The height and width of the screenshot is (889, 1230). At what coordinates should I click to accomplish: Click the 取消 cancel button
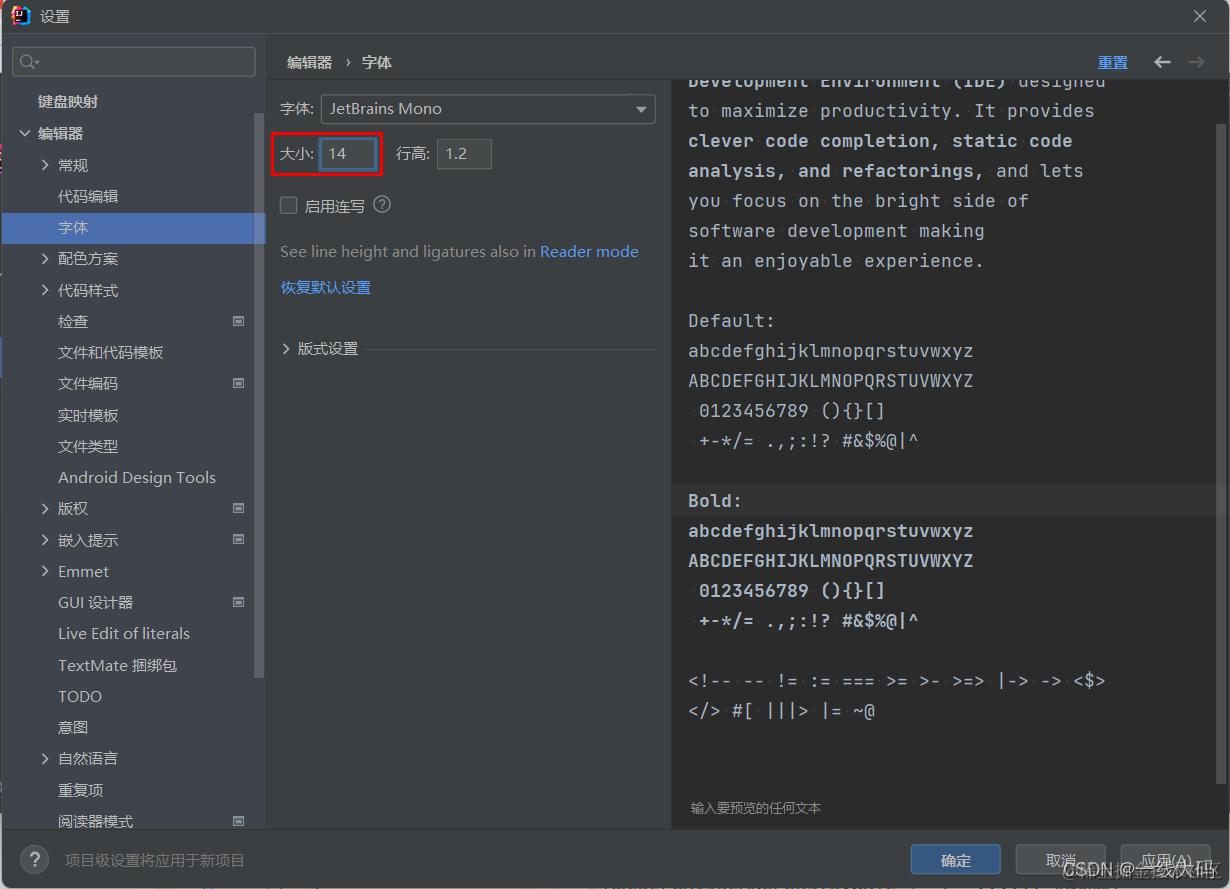(1060, 860)
